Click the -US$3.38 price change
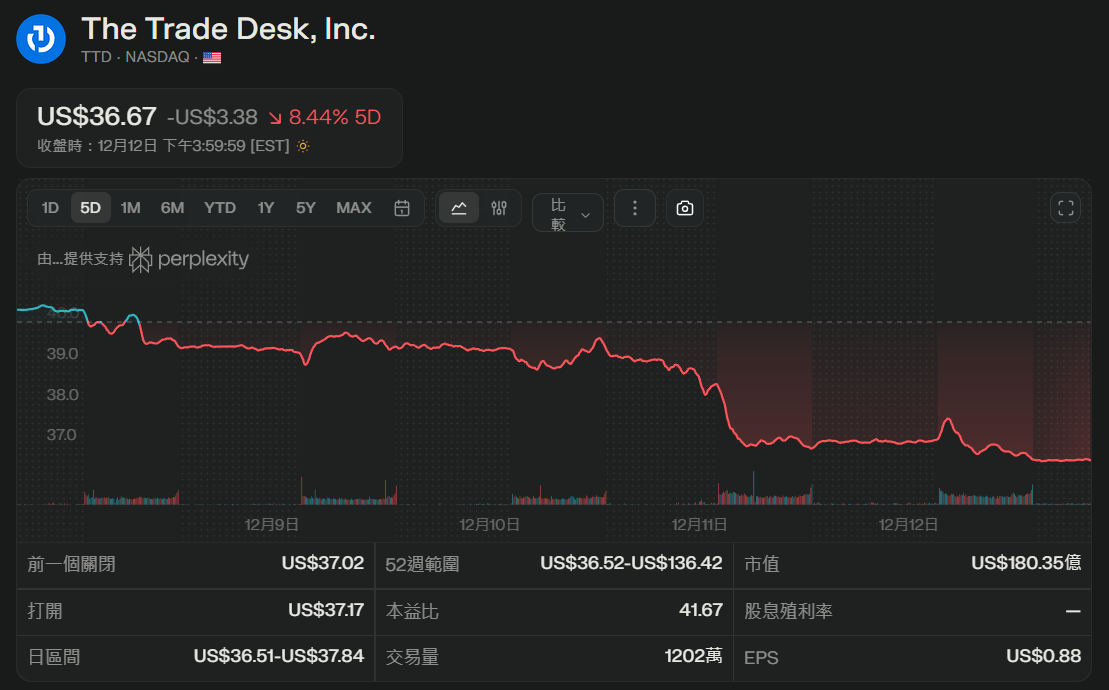 click(x=211, y=117)
